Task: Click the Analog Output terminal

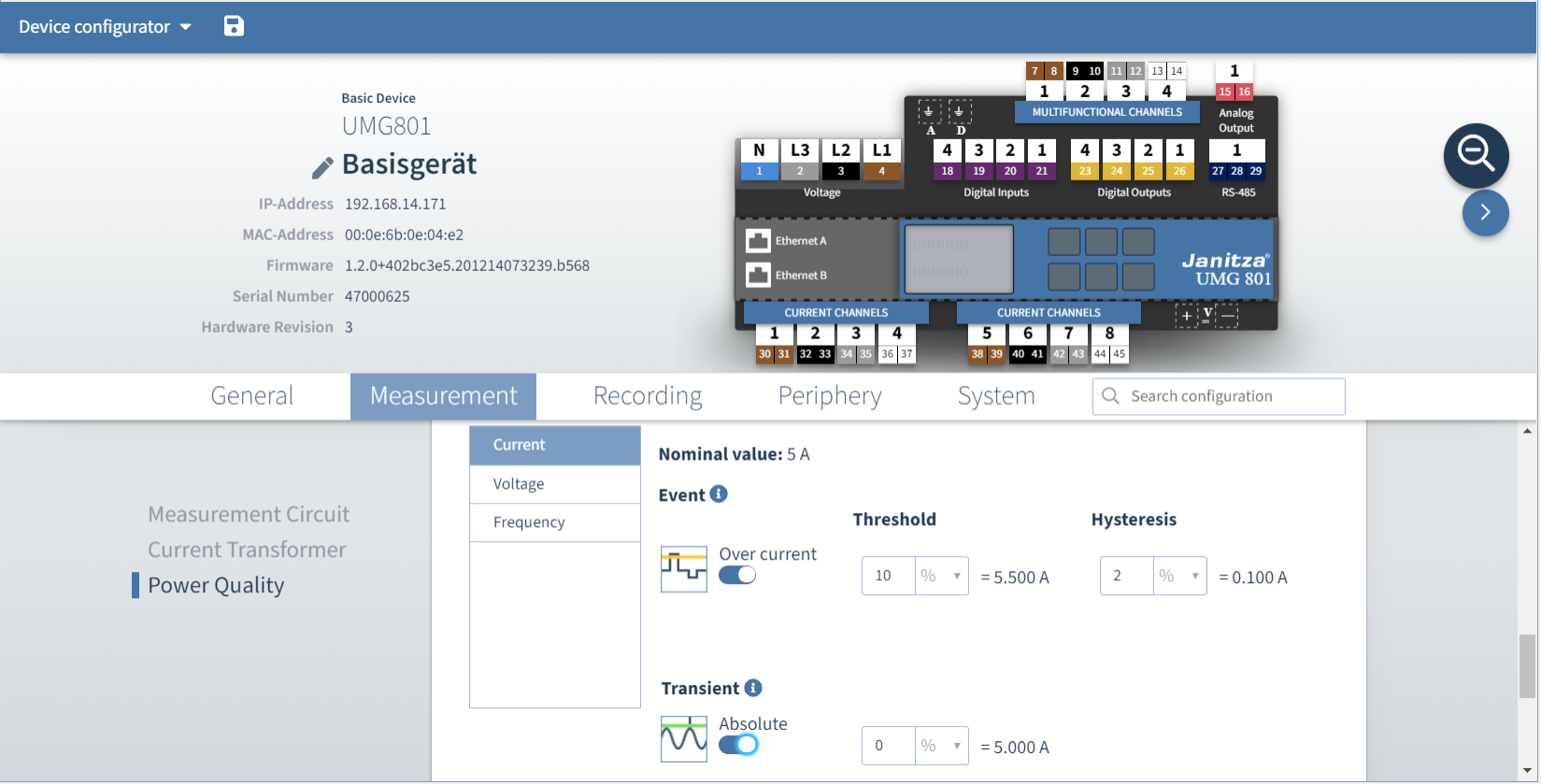Action: pyautogui.click(x=1234, y=81)
